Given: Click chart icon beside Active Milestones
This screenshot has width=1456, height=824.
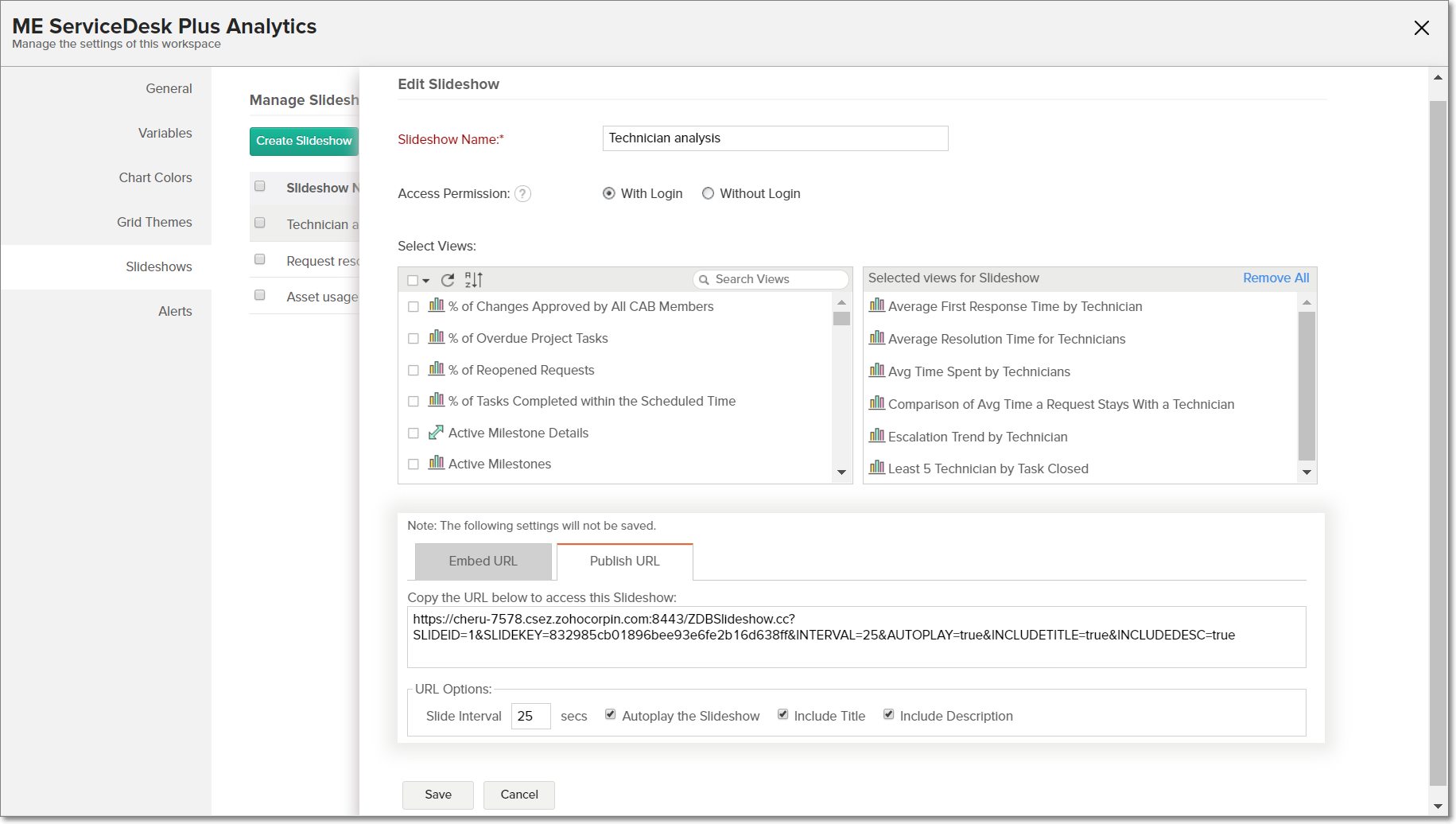Looking at the screenshot, I should pos(436,463).
